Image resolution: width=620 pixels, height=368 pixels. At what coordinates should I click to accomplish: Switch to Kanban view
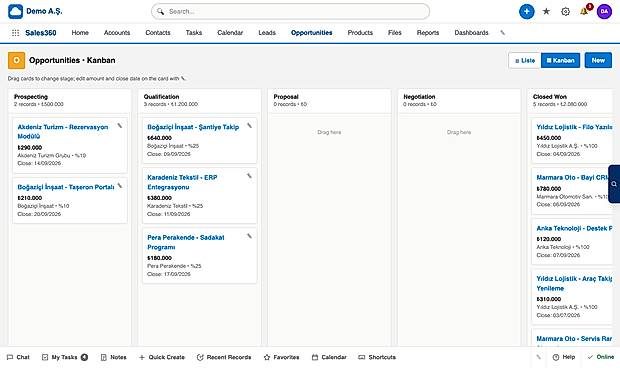560,60
